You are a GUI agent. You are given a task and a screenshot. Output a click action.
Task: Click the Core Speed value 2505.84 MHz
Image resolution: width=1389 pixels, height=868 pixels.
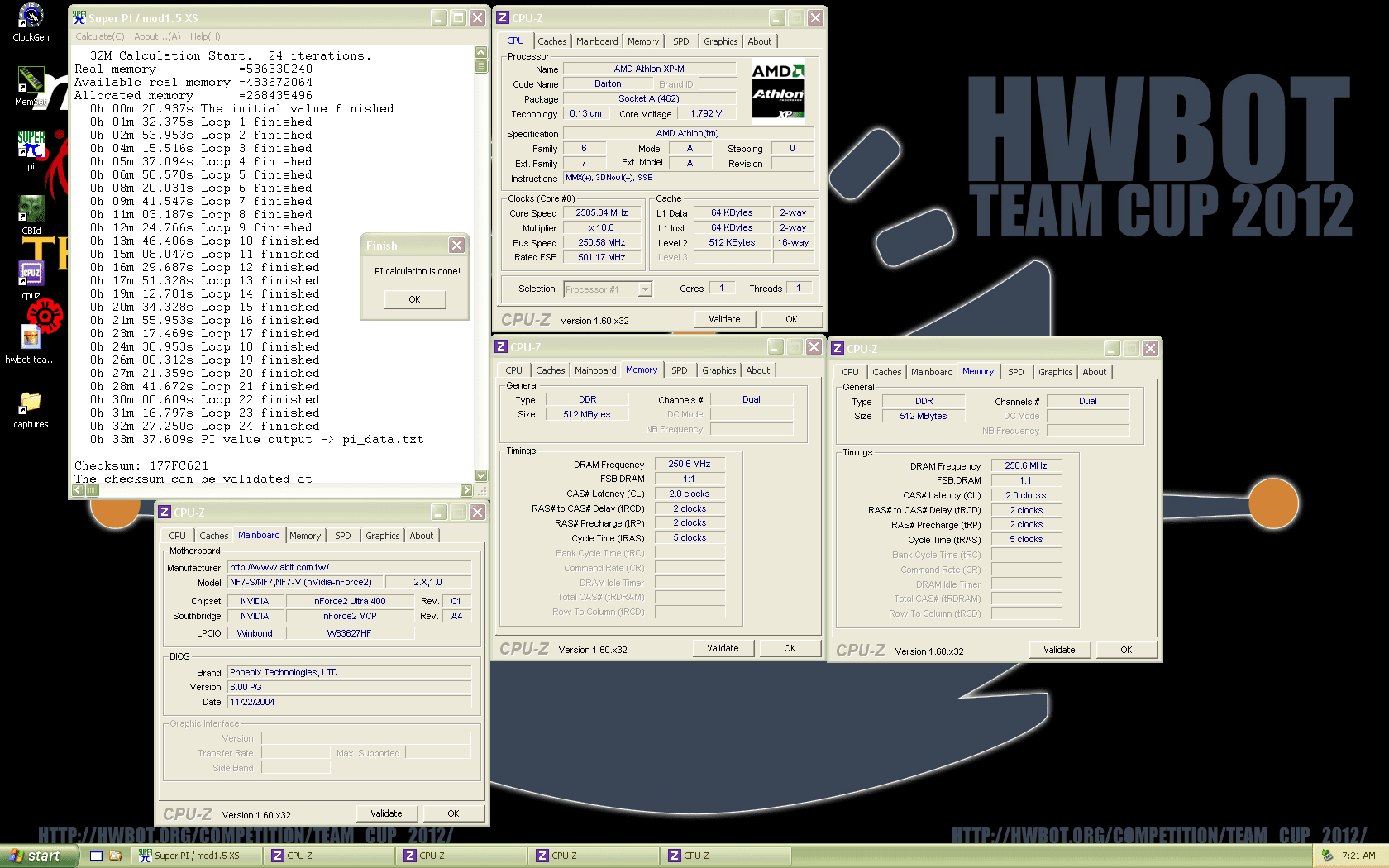click(602, 212)
